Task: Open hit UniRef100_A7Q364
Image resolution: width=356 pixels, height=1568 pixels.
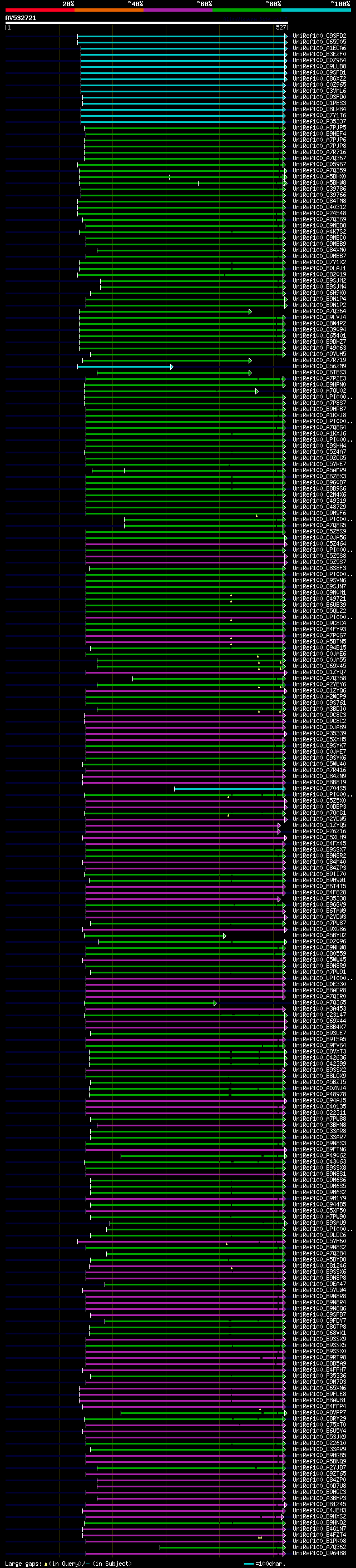Action: [319, 311]
